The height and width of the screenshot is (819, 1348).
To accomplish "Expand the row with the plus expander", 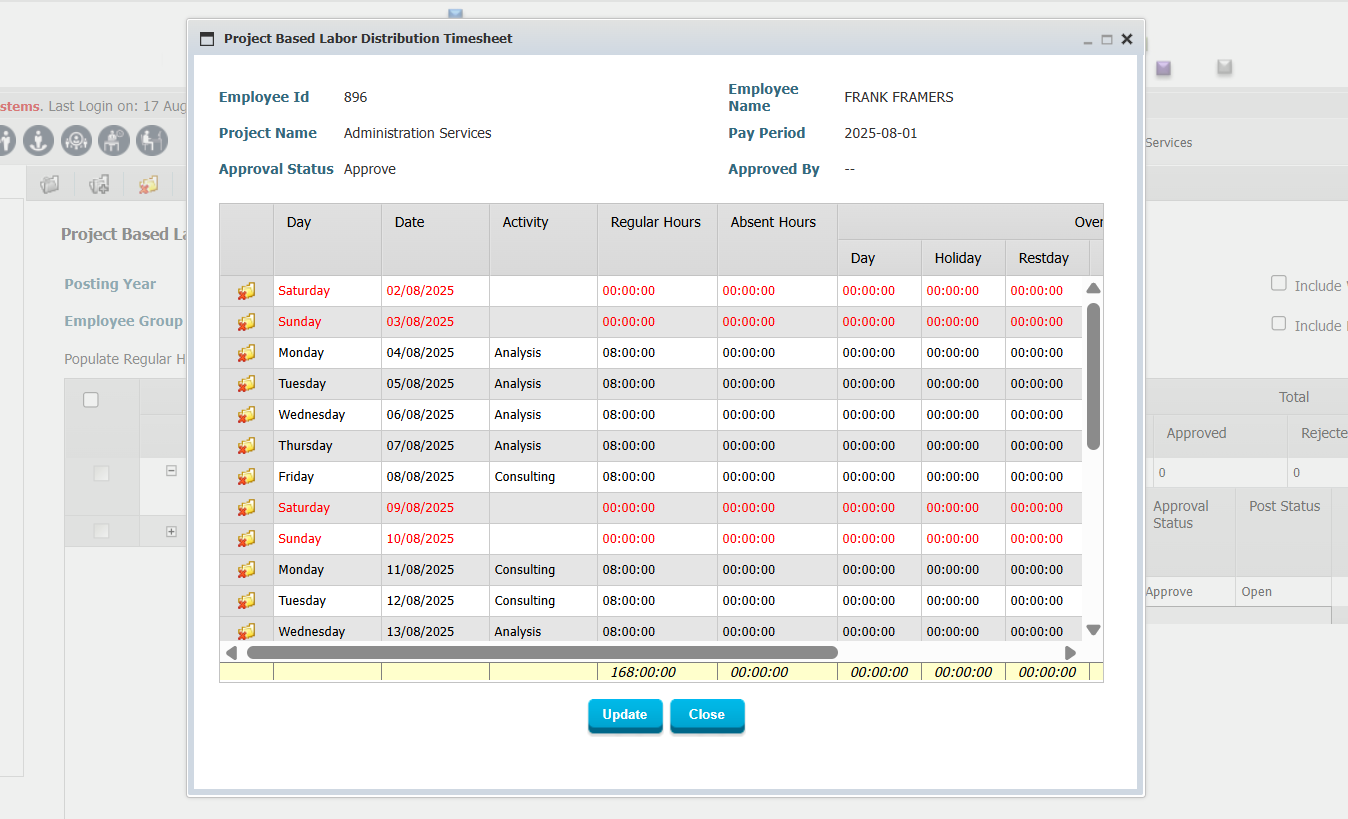I will click(171, 532).
